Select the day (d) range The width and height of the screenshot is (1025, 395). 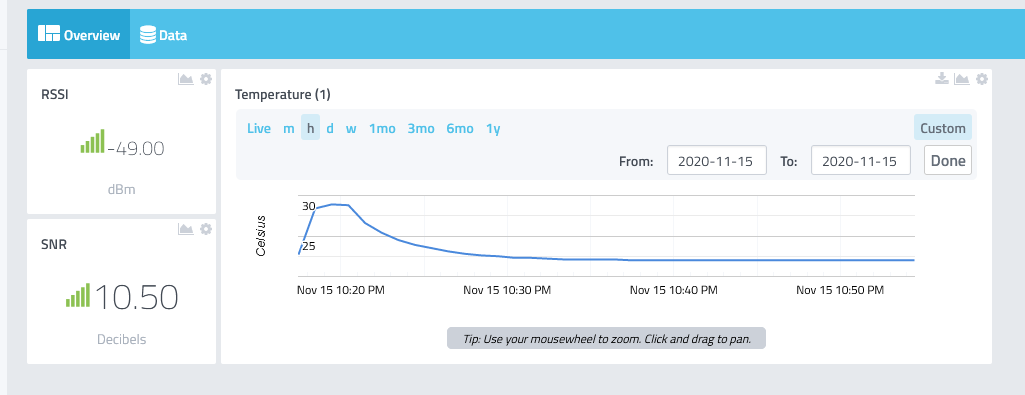click(x=330, y=128)
